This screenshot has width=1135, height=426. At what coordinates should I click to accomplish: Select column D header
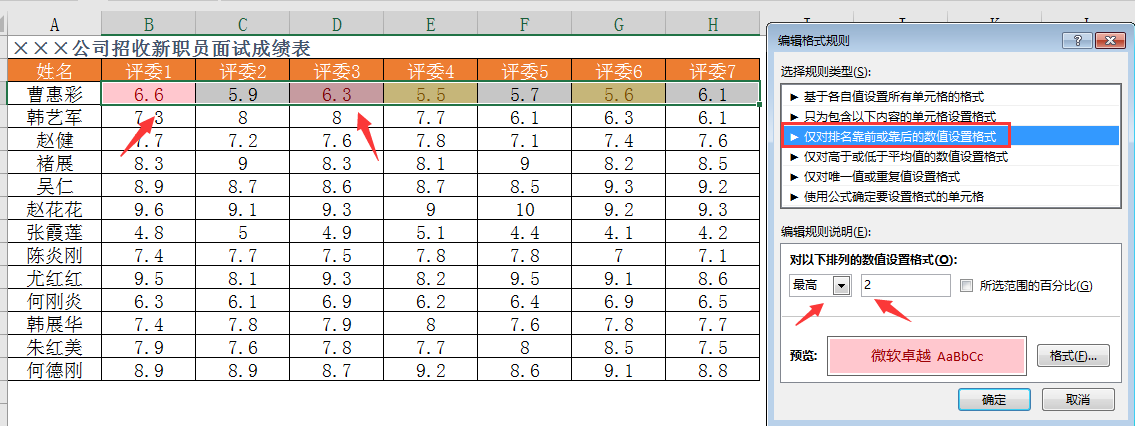pyautogui.click(x=337, y=25)
